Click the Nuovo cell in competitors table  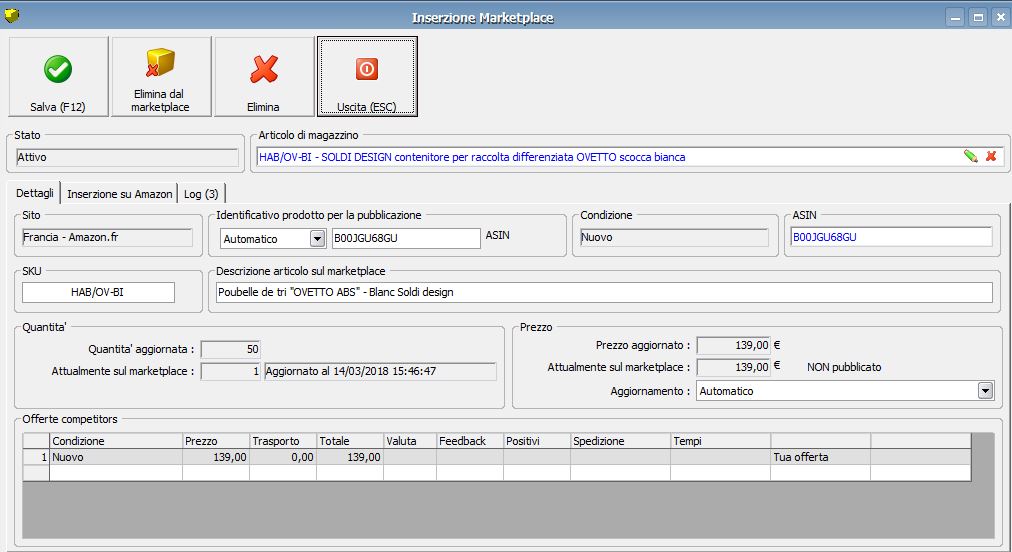pos(116,457)
